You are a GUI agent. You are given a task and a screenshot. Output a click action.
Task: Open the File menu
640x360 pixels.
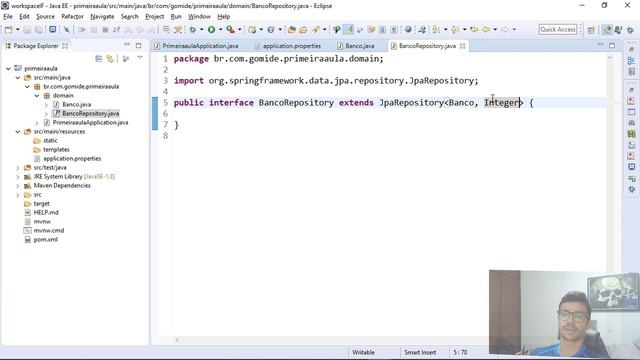(8, 17)
